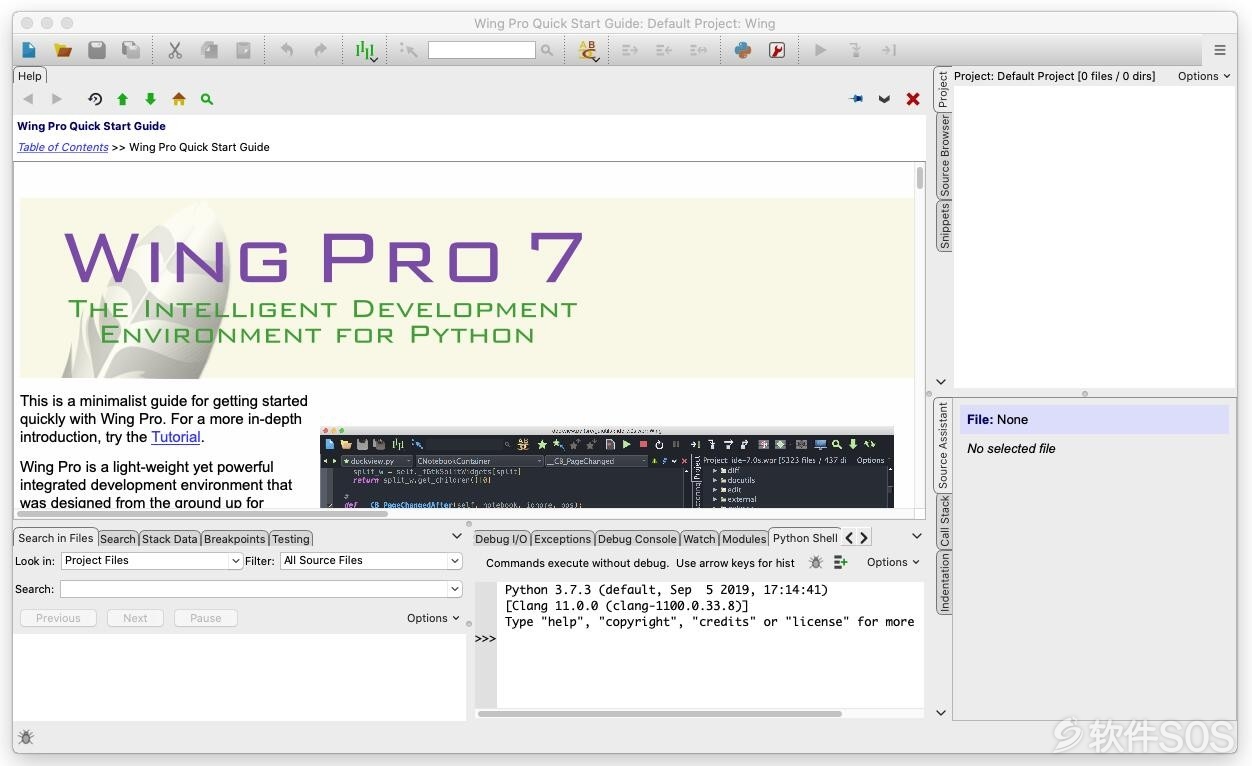Click the Copy toolbar icon

pyautogui.click(x=209, y=50)
